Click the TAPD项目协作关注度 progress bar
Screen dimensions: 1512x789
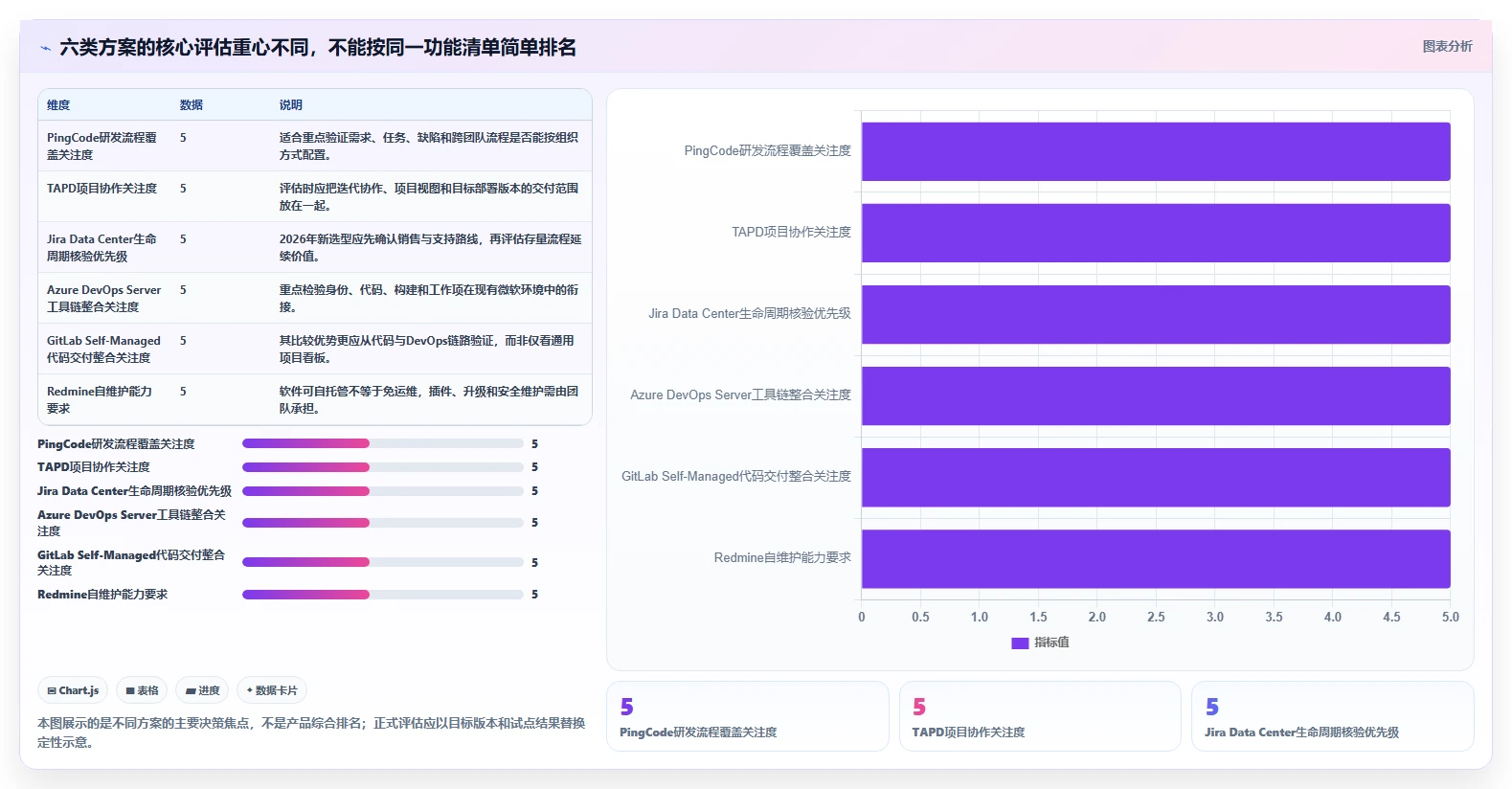point(383,467)
